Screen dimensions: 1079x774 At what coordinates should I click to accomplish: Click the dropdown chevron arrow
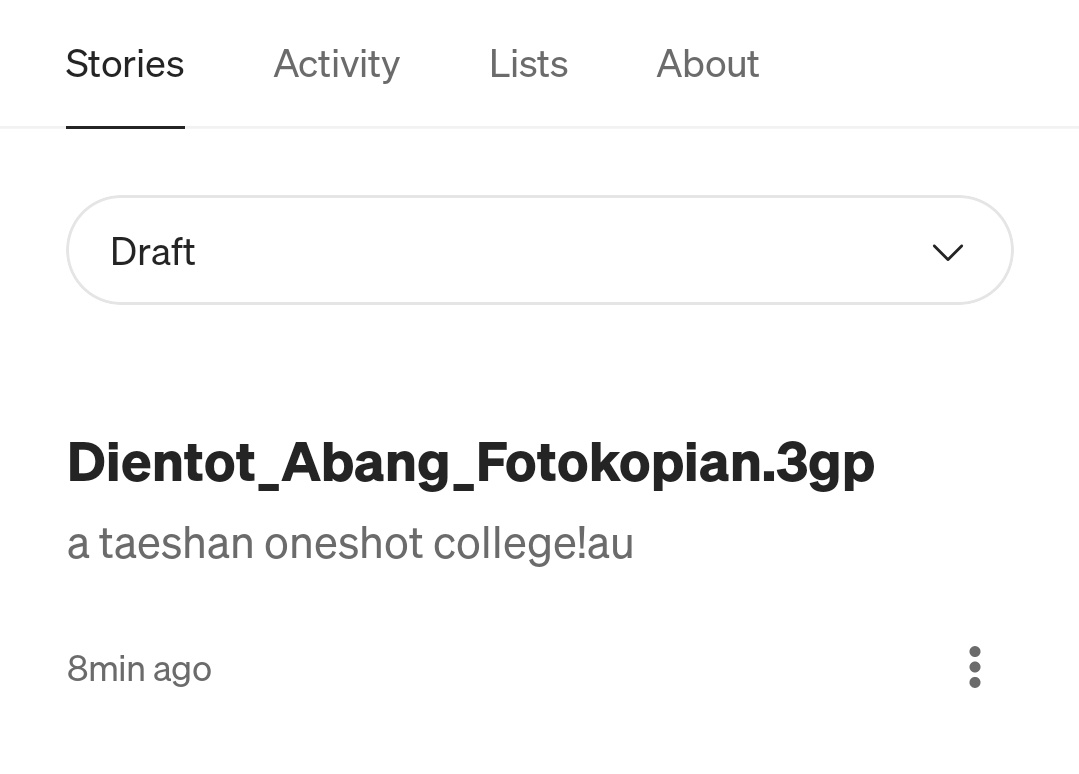[x=948, y=252]
